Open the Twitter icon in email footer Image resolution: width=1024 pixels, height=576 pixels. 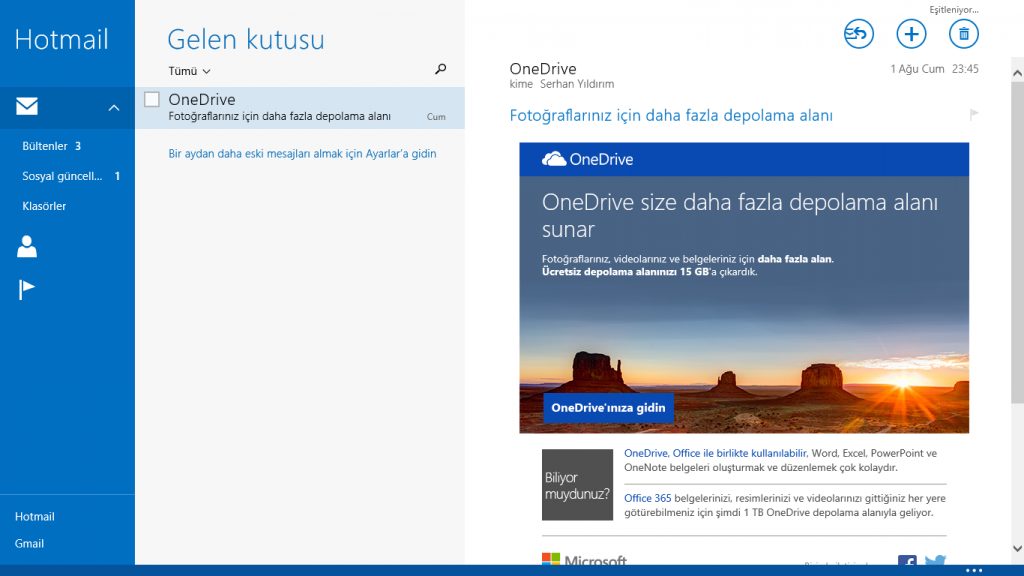coord(935,560)
